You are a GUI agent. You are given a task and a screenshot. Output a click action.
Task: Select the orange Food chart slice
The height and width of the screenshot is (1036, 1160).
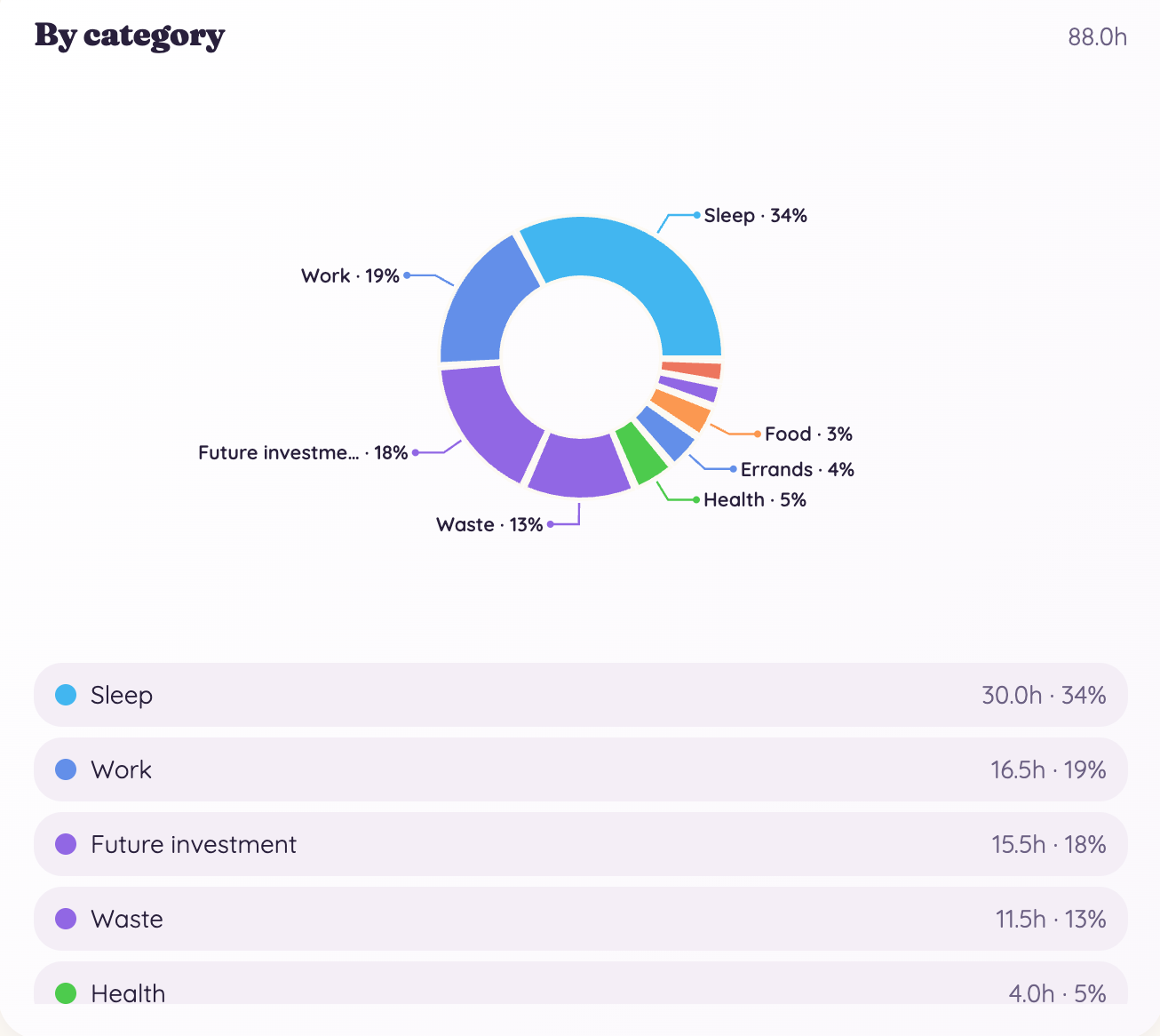coord(682,409)
